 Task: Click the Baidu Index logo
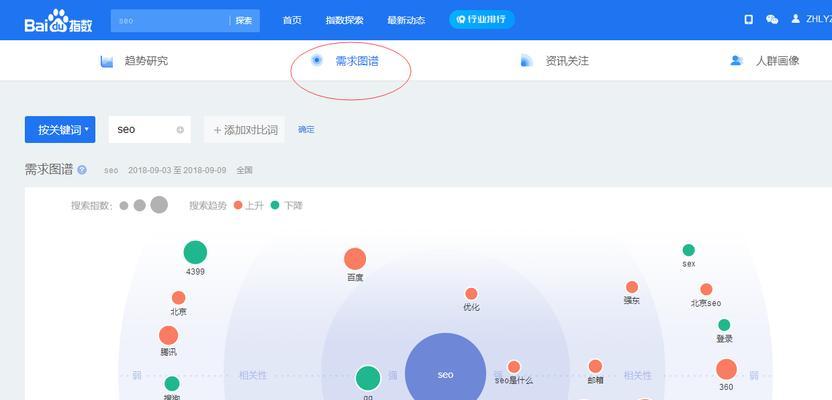pos(58,21)
